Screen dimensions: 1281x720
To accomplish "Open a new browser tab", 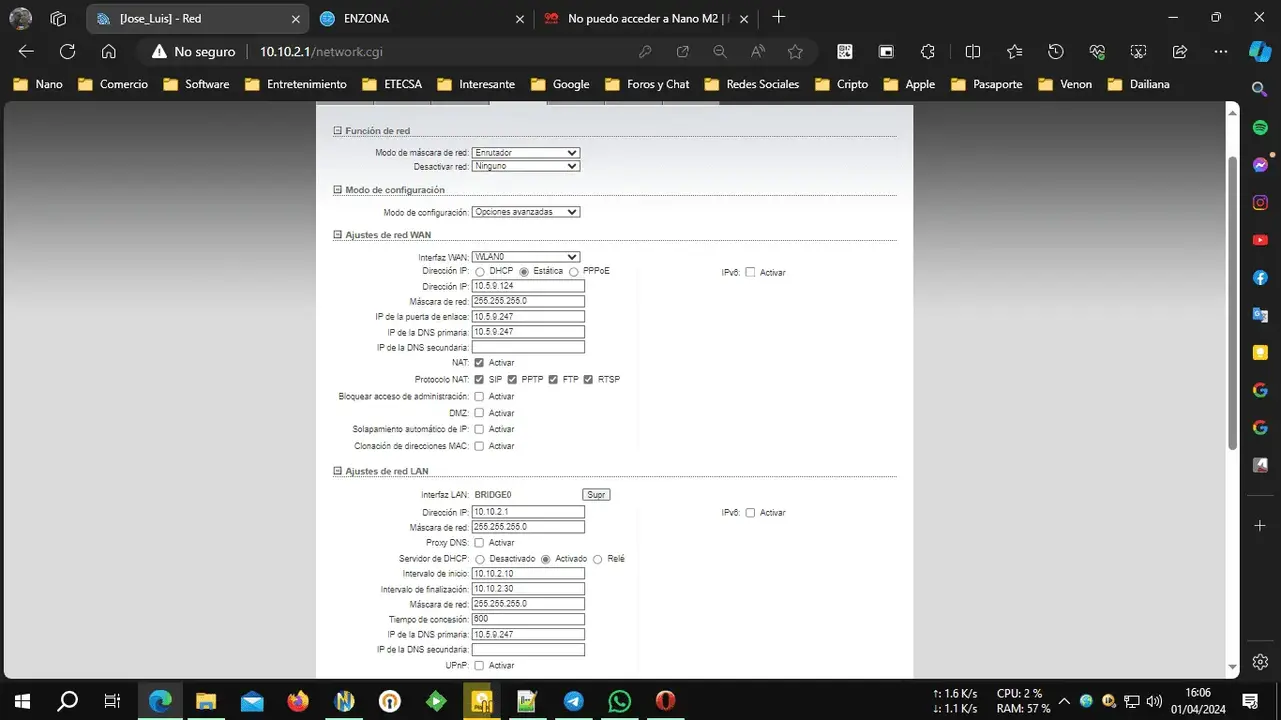I will pyautogui.click(x=779, y=17).
